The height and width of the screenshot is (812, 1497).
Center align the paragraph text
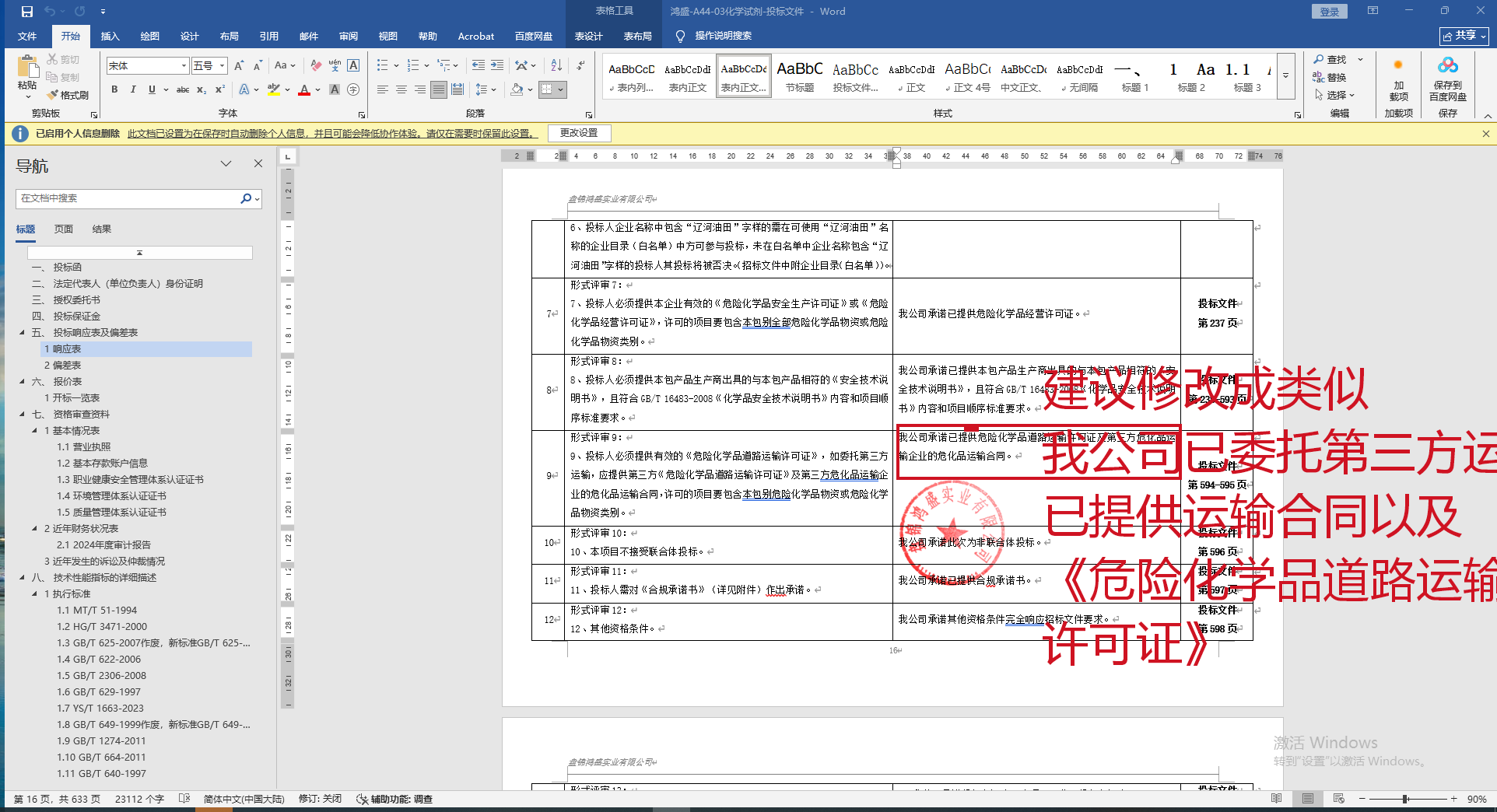(401, 89)
